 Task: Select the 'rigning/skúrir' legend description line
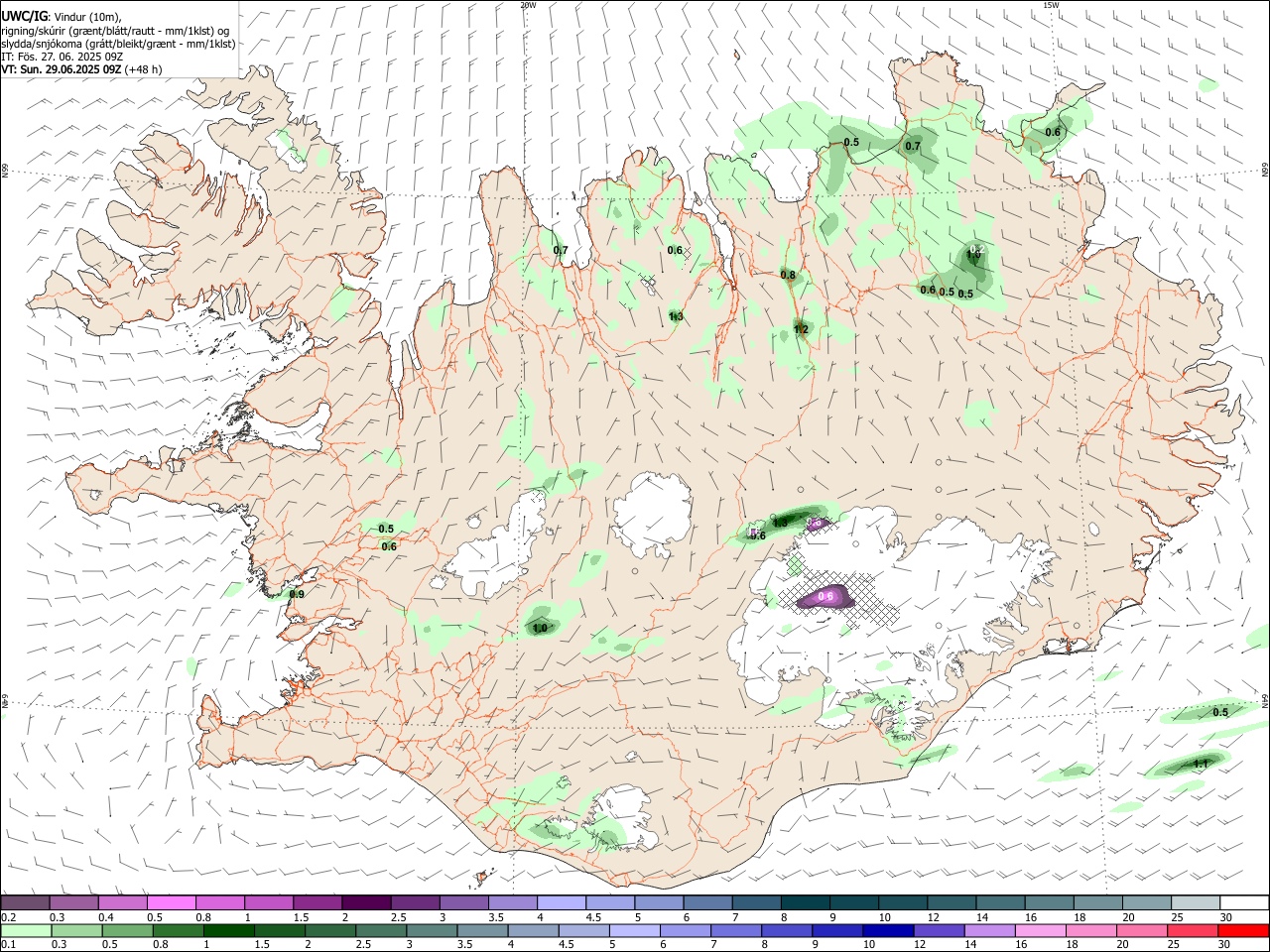[x=116, y=30]
